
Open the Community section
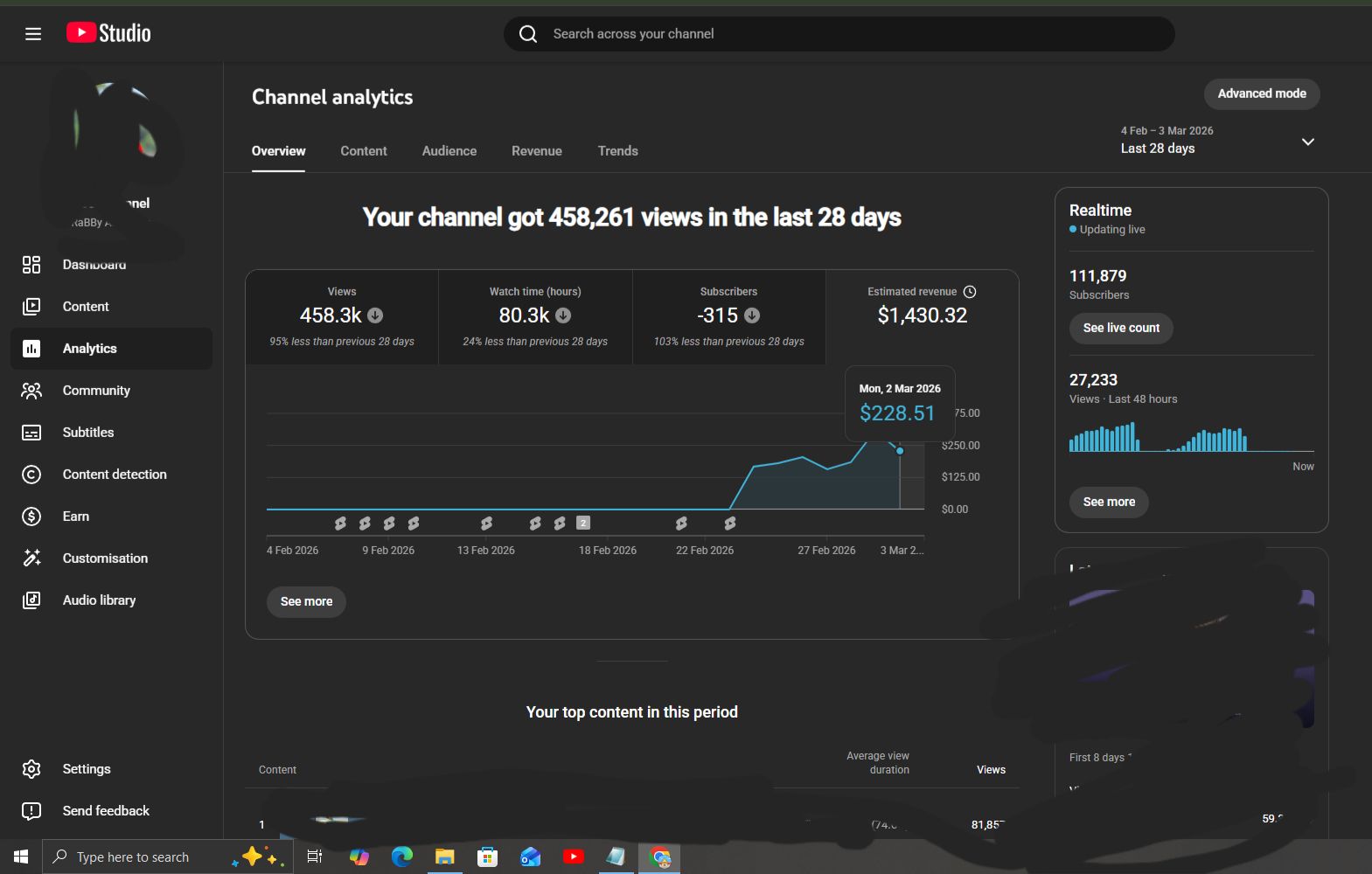(x=96, y=391)
